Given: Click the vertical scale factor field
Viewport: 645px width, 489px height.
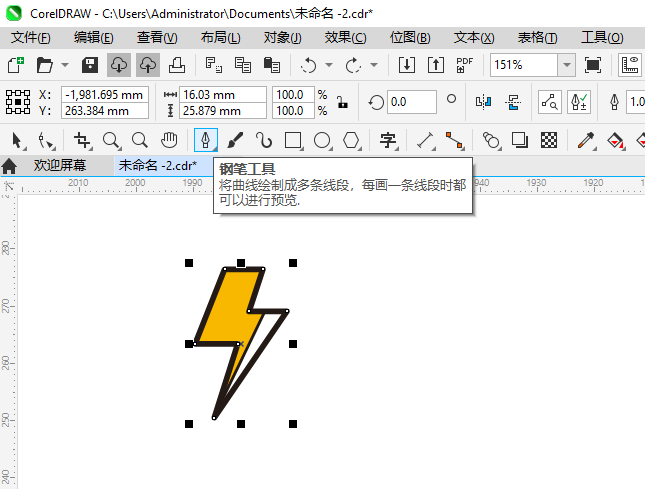Looking at the screenshot, I should [293, 111].
